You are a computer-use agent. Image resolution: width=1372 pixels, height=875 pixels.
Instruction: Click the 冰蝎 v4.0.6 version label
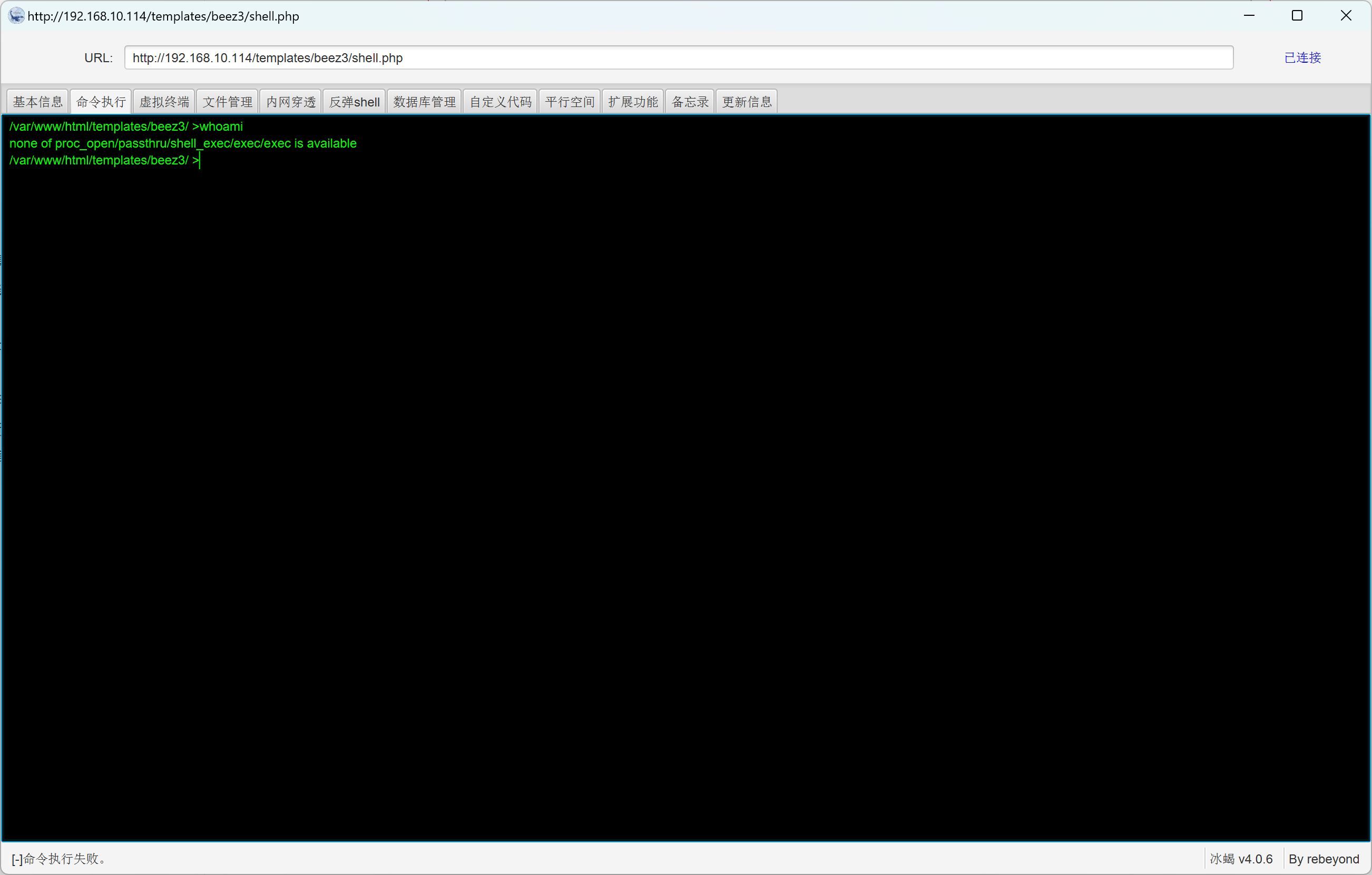1241,859
